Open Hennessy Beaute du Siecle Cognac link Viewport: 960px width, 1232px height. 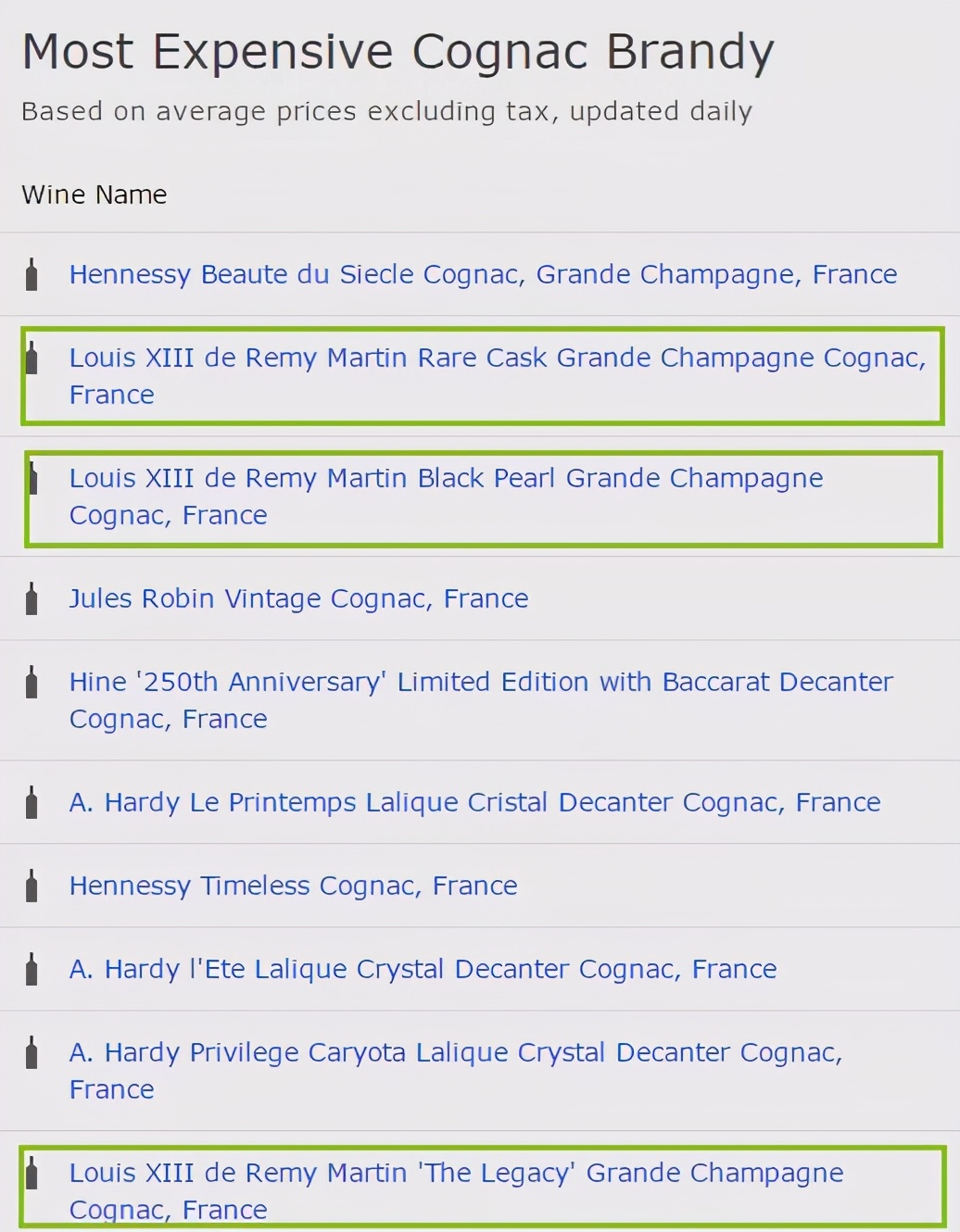pyautogui.click(x=483, y=274)
